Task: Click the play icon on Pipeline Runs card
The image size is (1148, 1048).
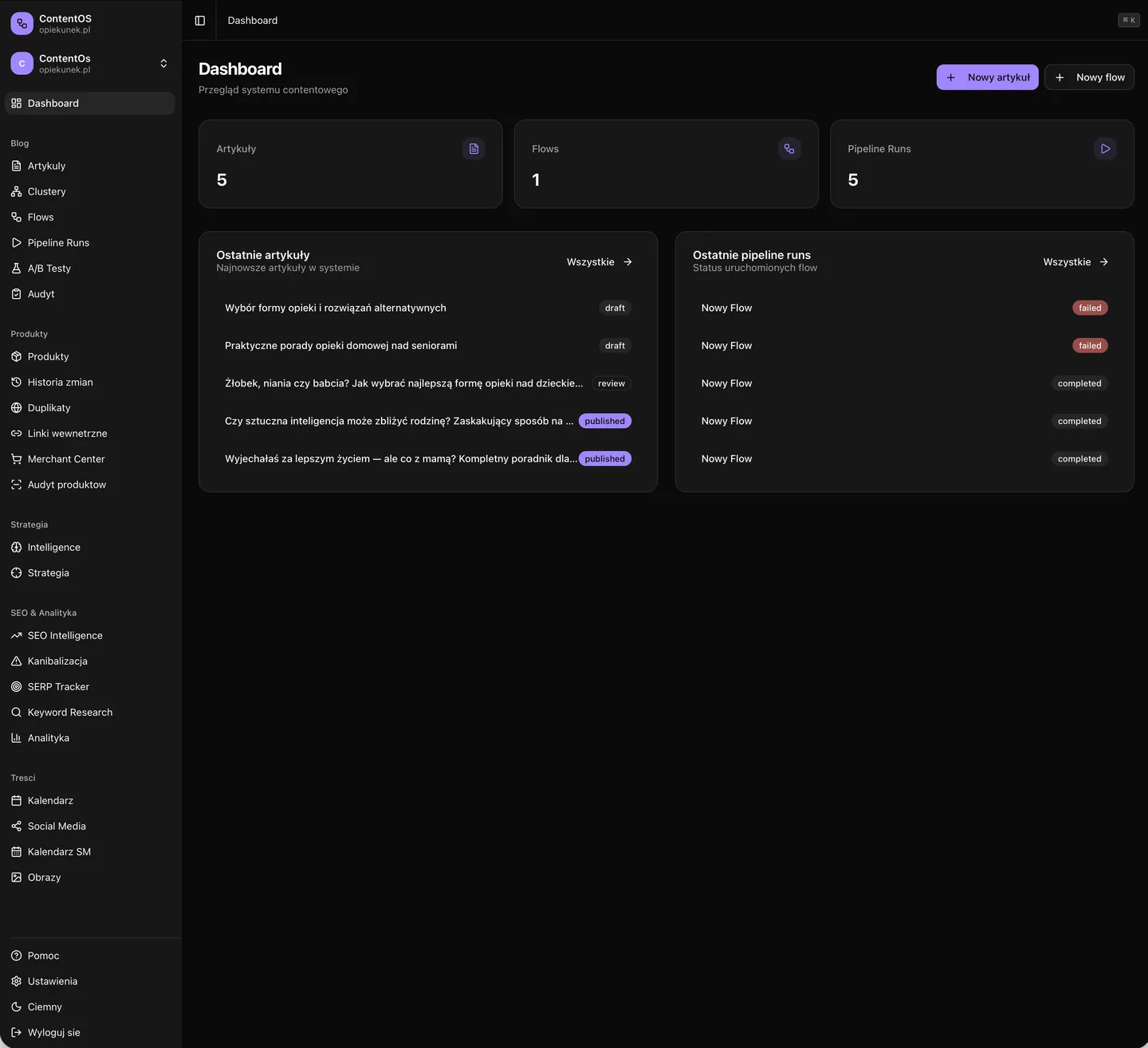Action: pos(1105,149)
